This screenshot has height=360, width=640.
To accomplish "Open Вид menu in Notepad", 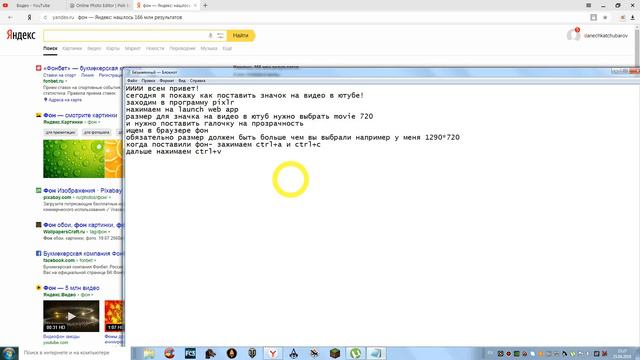I will tap(182, 81).
